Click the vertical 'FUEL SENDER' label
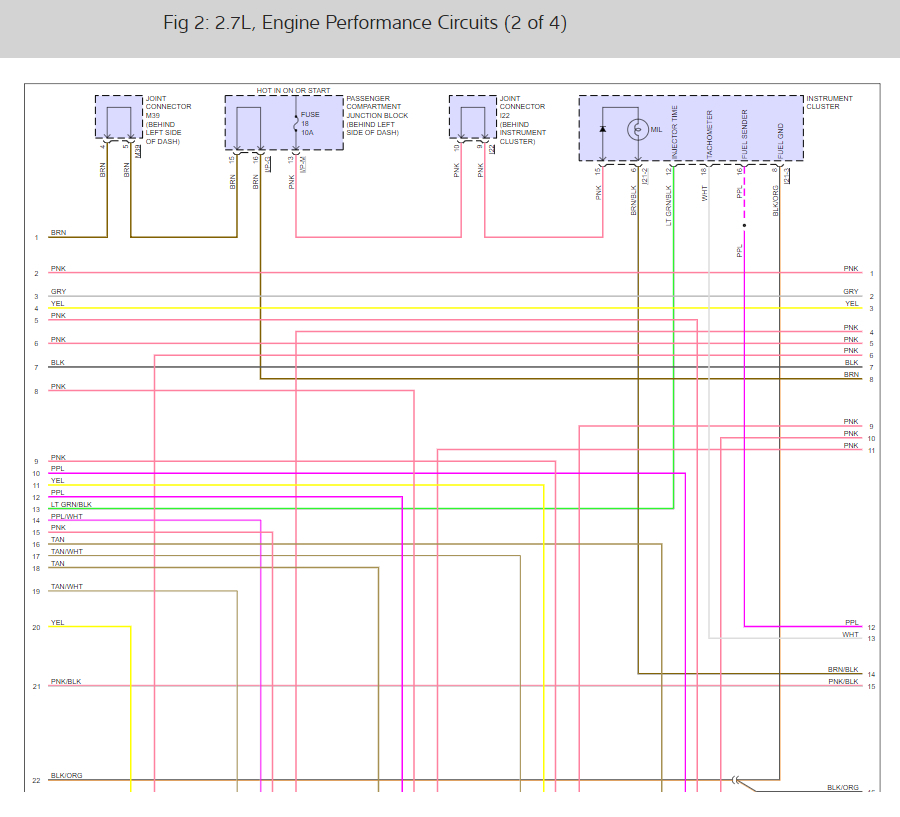This screenshot has width=900, height=817. [x=744, y=134]
